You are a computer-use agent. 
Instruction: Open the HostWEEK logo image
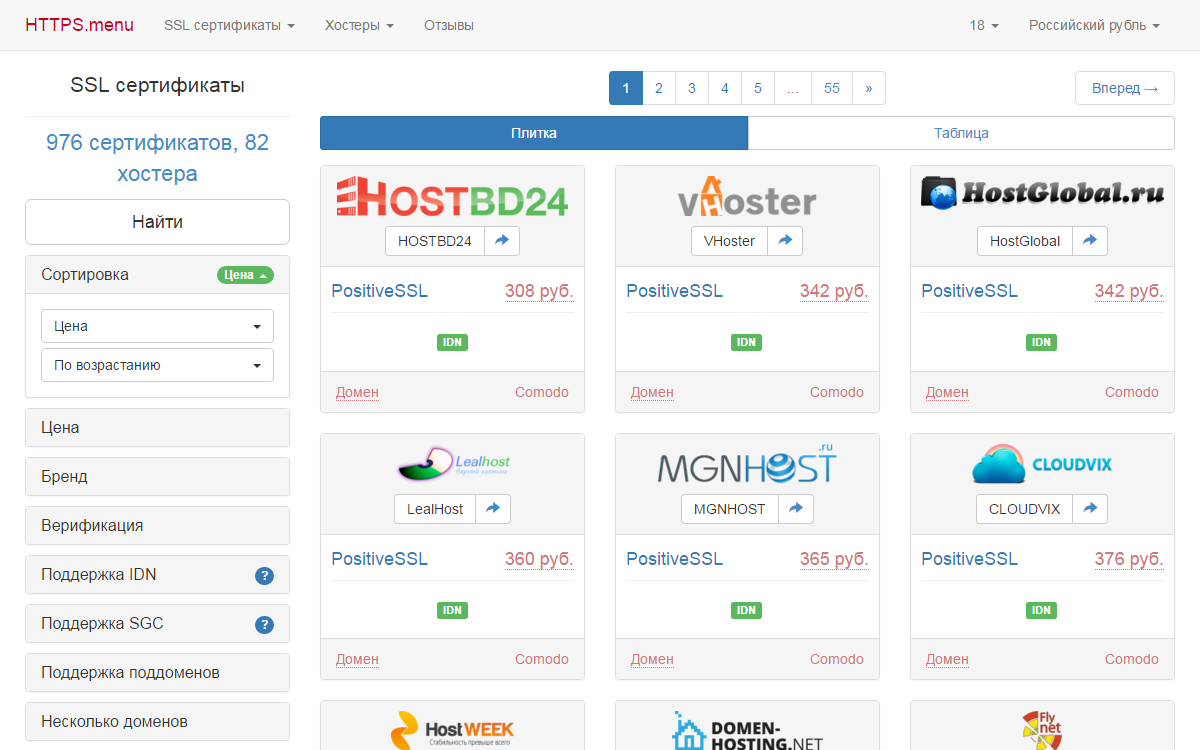pyautogui.click(x=452, y=730)
